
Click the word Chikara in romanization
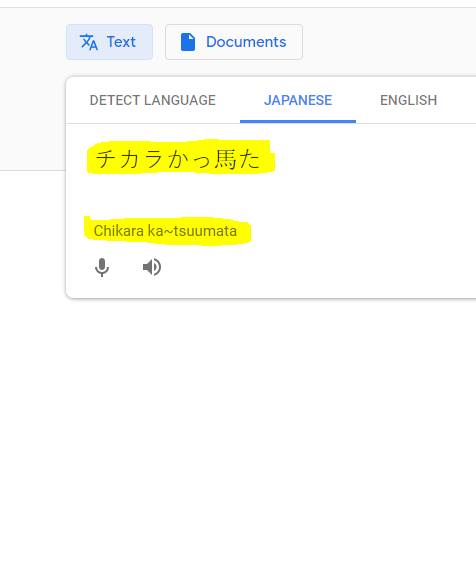(118, 231)
